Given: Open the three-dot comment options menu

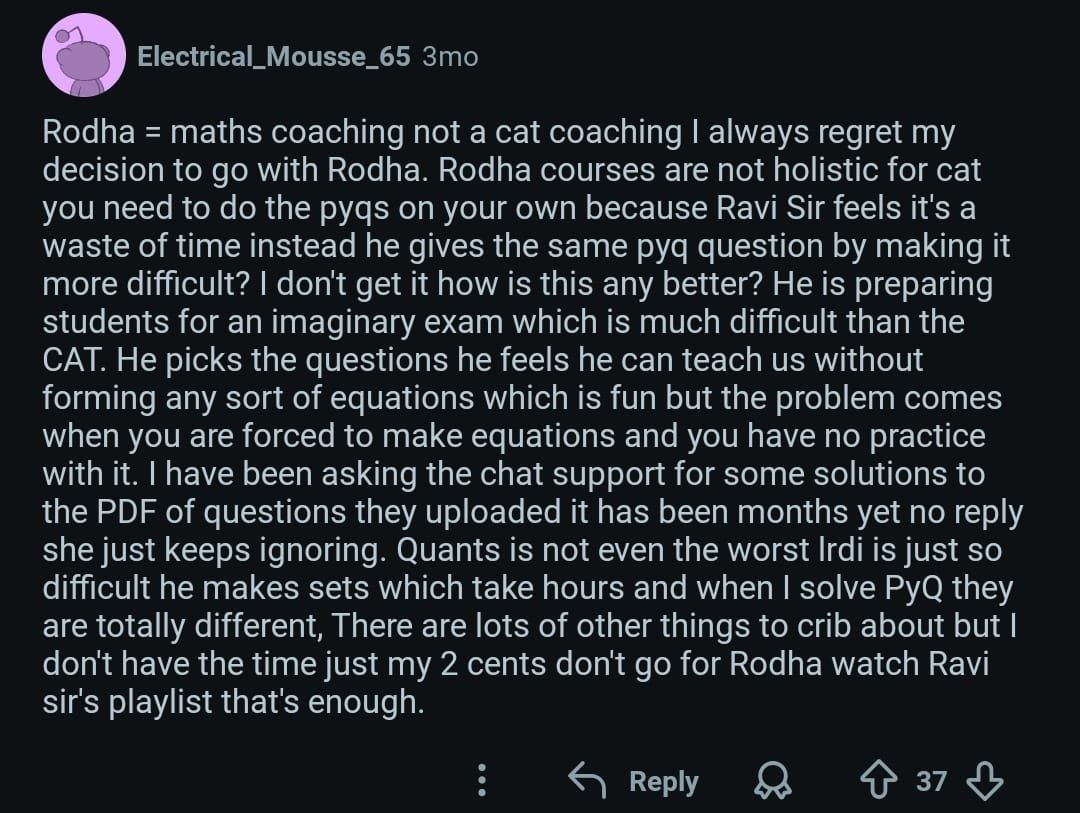Looking at the screenshot, I should tap(481, 781).
